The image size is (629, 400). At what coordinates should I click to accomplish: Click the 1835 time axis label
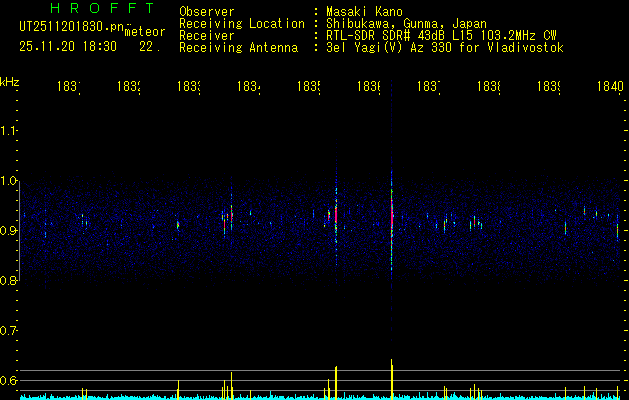(309, 86)
